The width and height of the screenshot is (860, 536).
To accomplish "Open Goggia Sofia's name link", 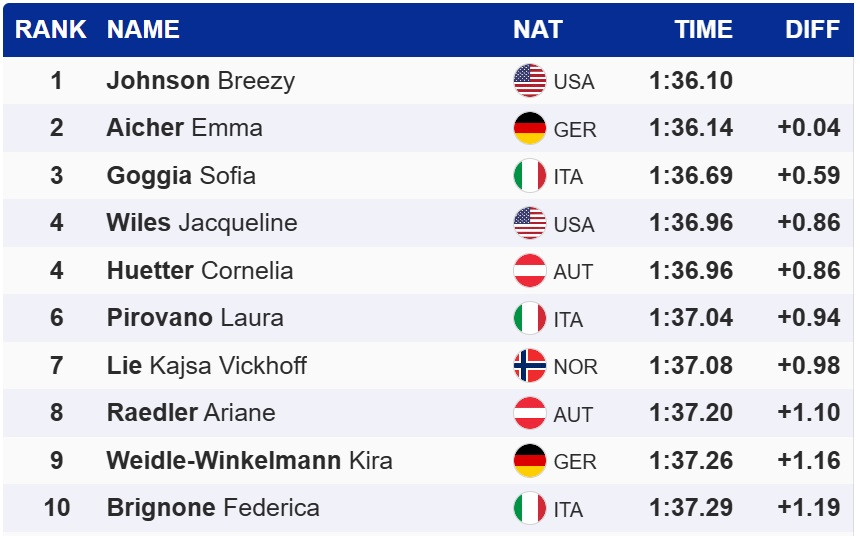I will (181, 176).
